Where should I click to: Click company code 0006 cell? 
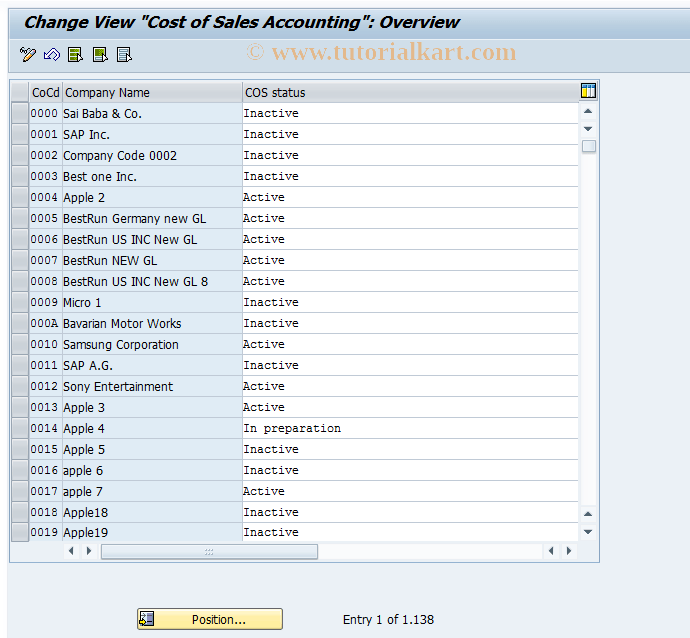pos(44,239)
